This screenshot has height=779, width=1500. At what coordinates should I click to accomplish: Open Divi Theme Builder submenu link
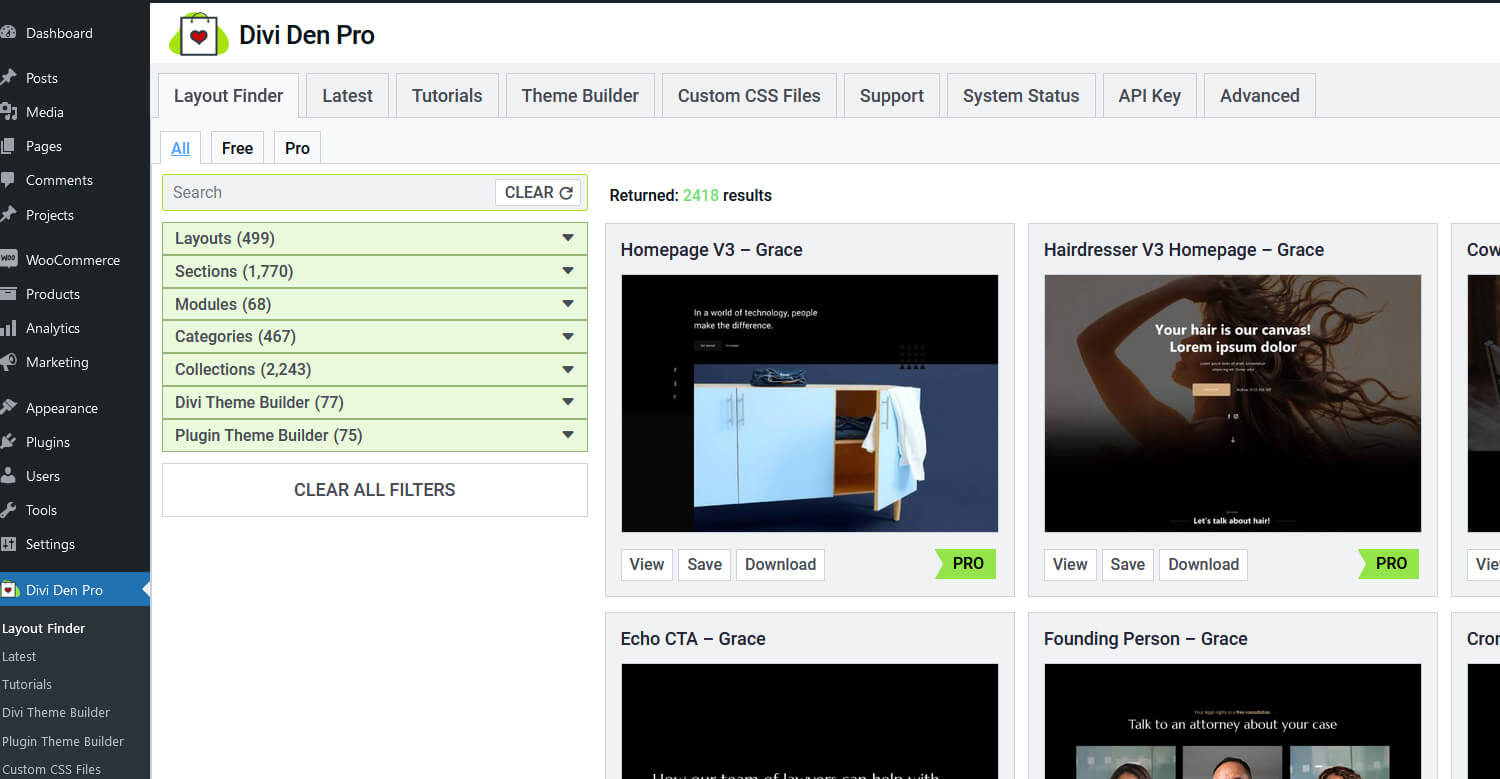(56, 712)
